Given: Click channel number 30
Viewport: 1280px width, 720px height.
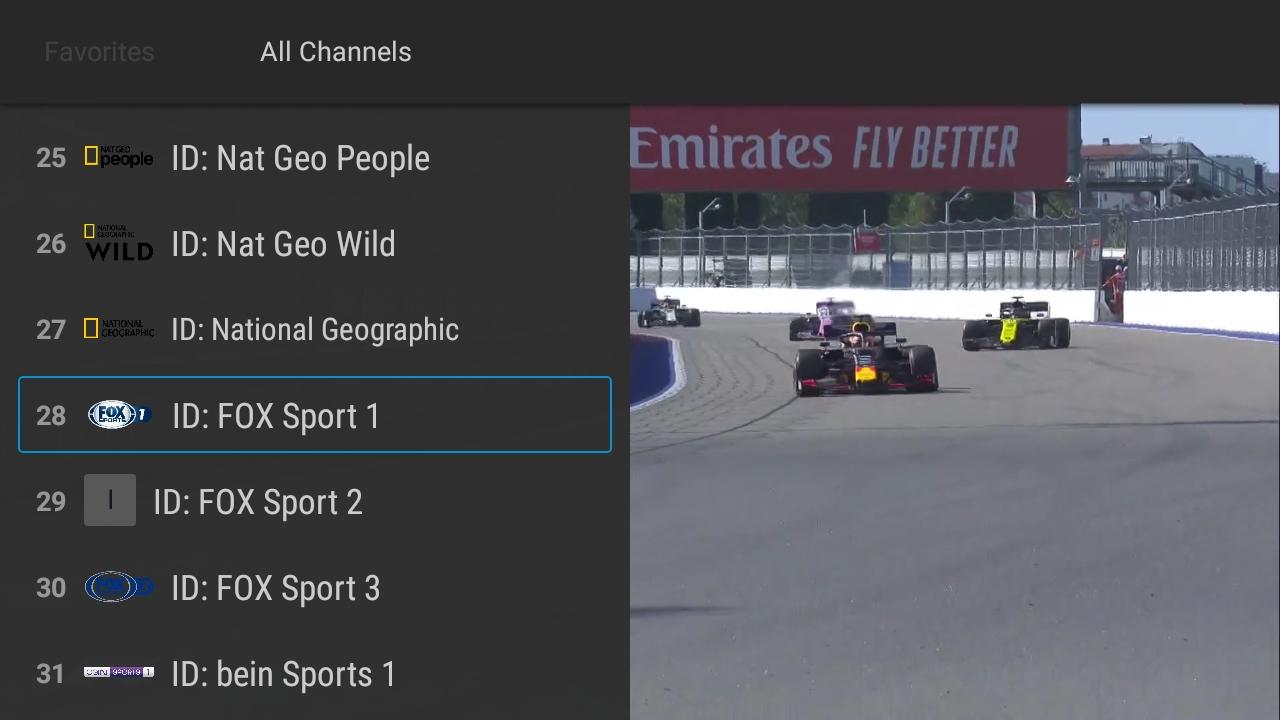Looking at the screenshot, I should click(x=51, y=588).
